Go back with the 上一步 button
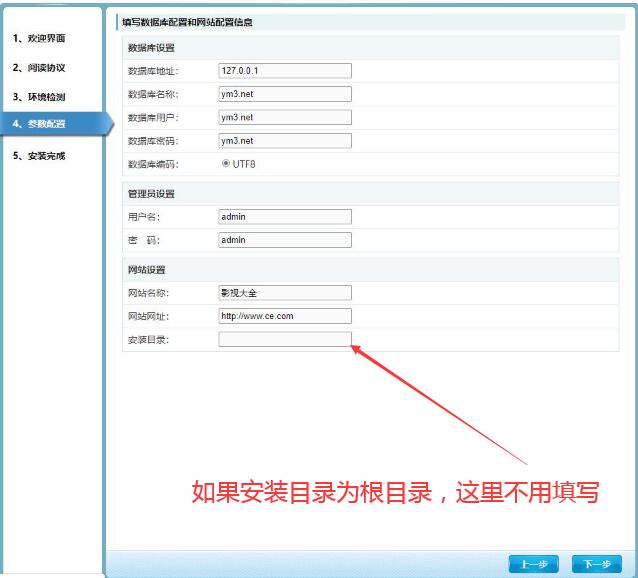638x578 pixels. (x=533, y=564)
